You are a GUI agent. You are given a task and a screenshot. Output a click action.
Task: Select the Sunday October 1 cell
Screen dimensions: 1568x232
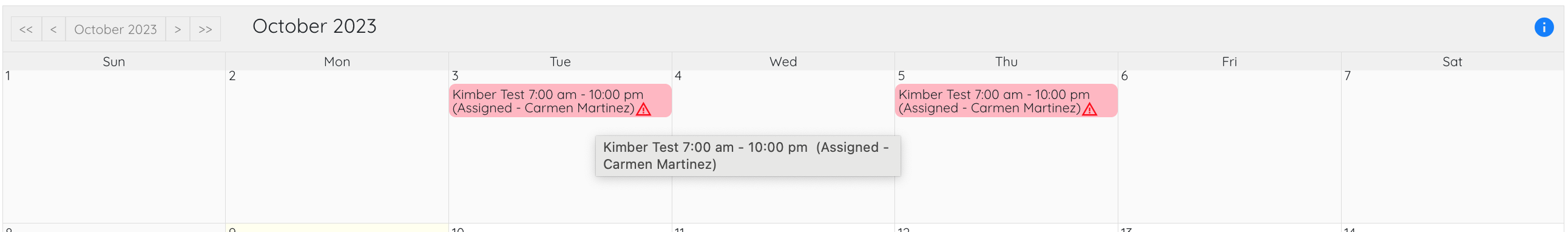point(114,147)
